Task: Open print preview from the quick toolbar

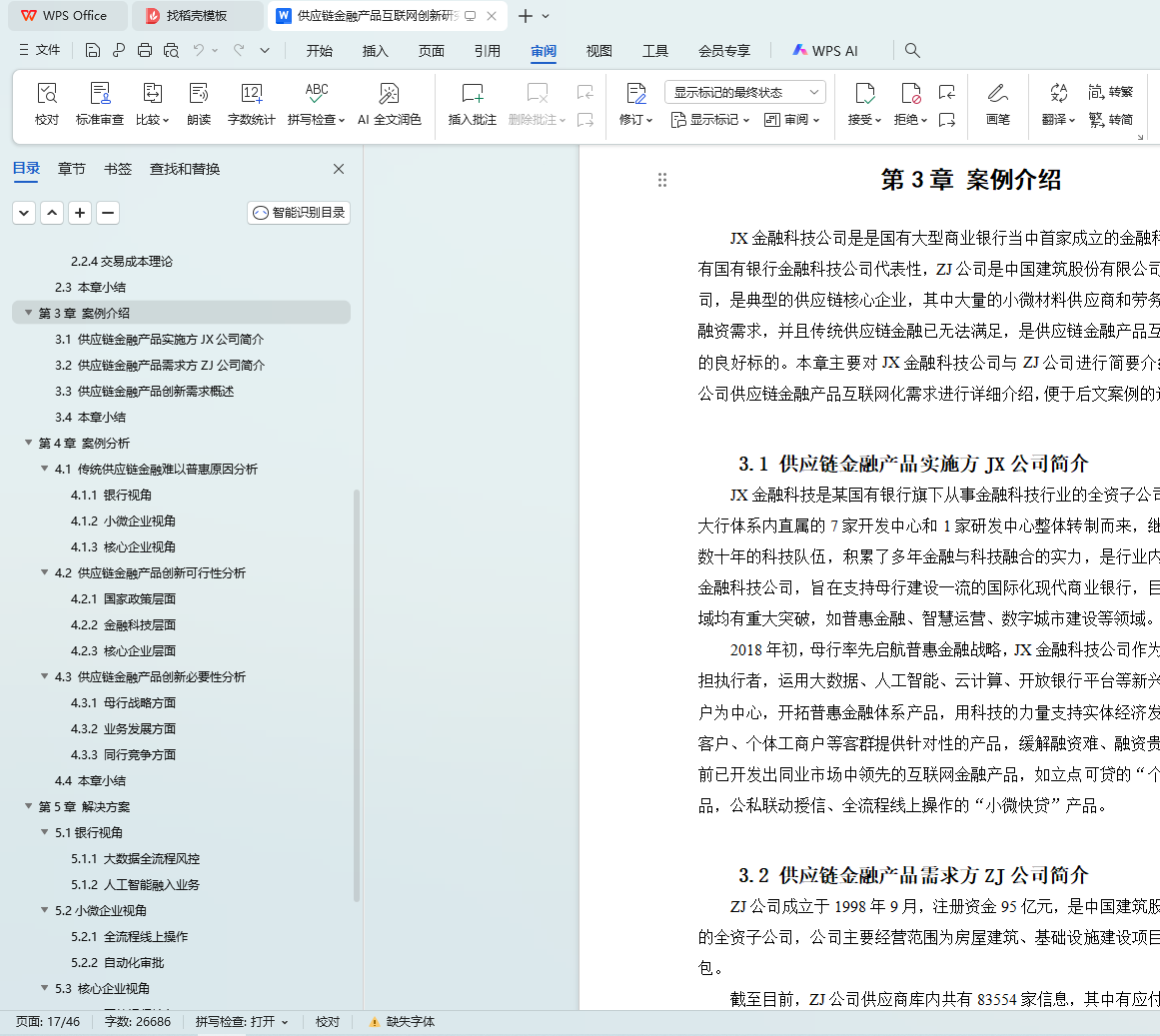Action: click(171, 50)
